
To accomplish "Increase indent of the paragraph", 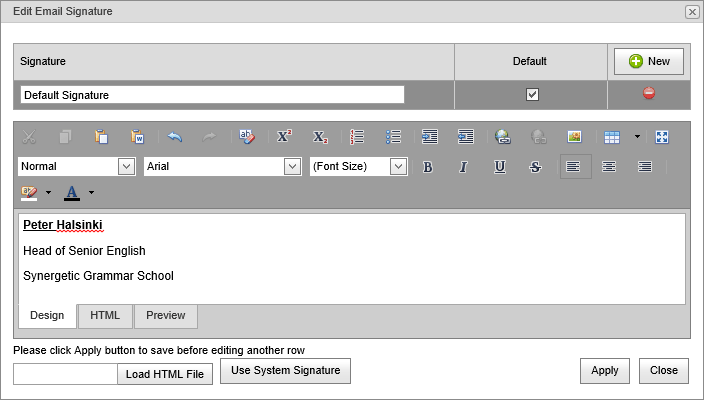I will tap(430, 136).
